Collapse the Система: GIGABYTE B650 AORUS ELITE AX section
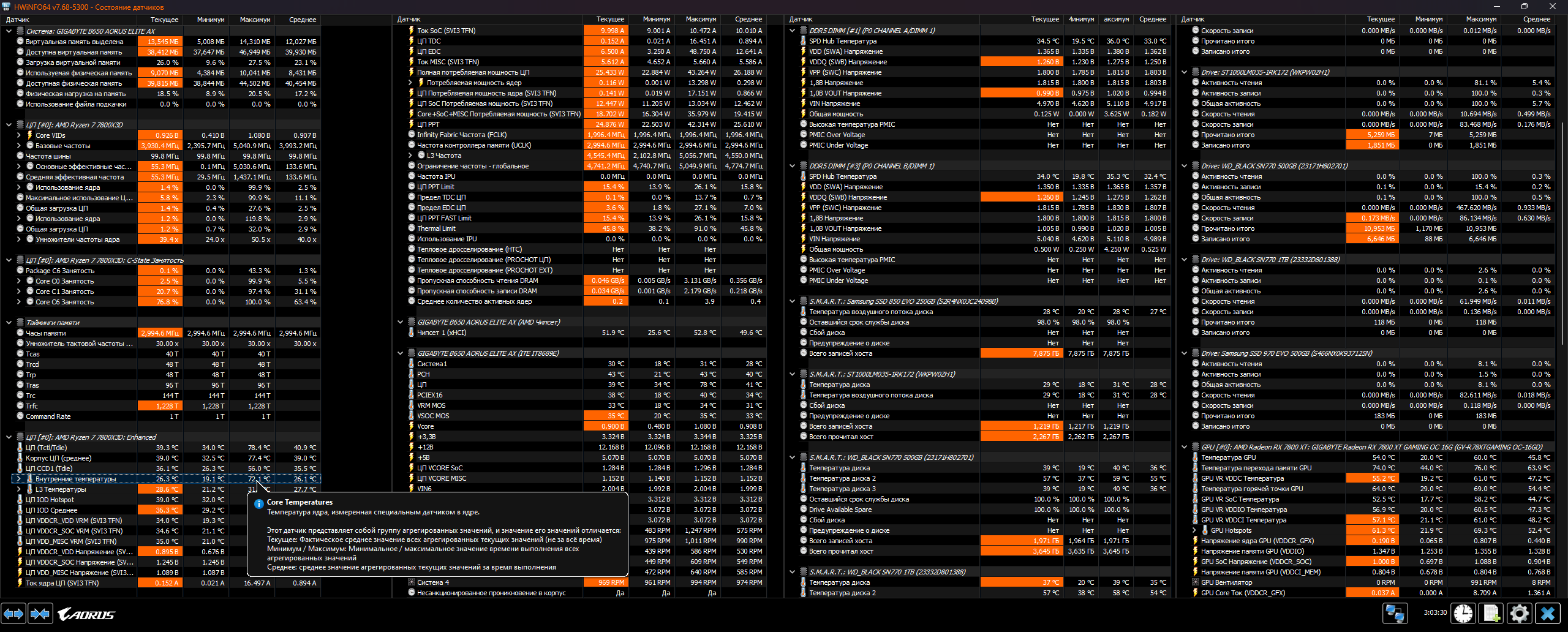The width and height of the screenshot is (1568, 632). pos(9,31)
